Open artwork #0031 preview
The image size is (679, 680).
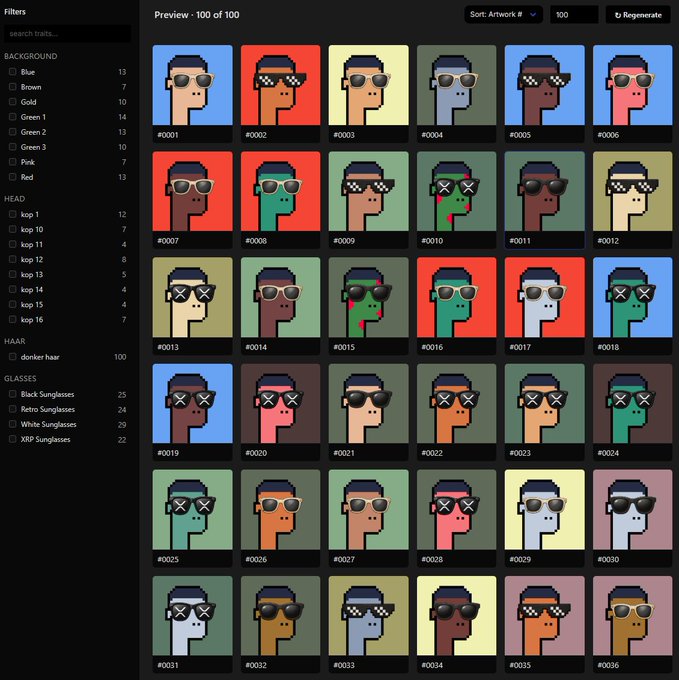193,616
